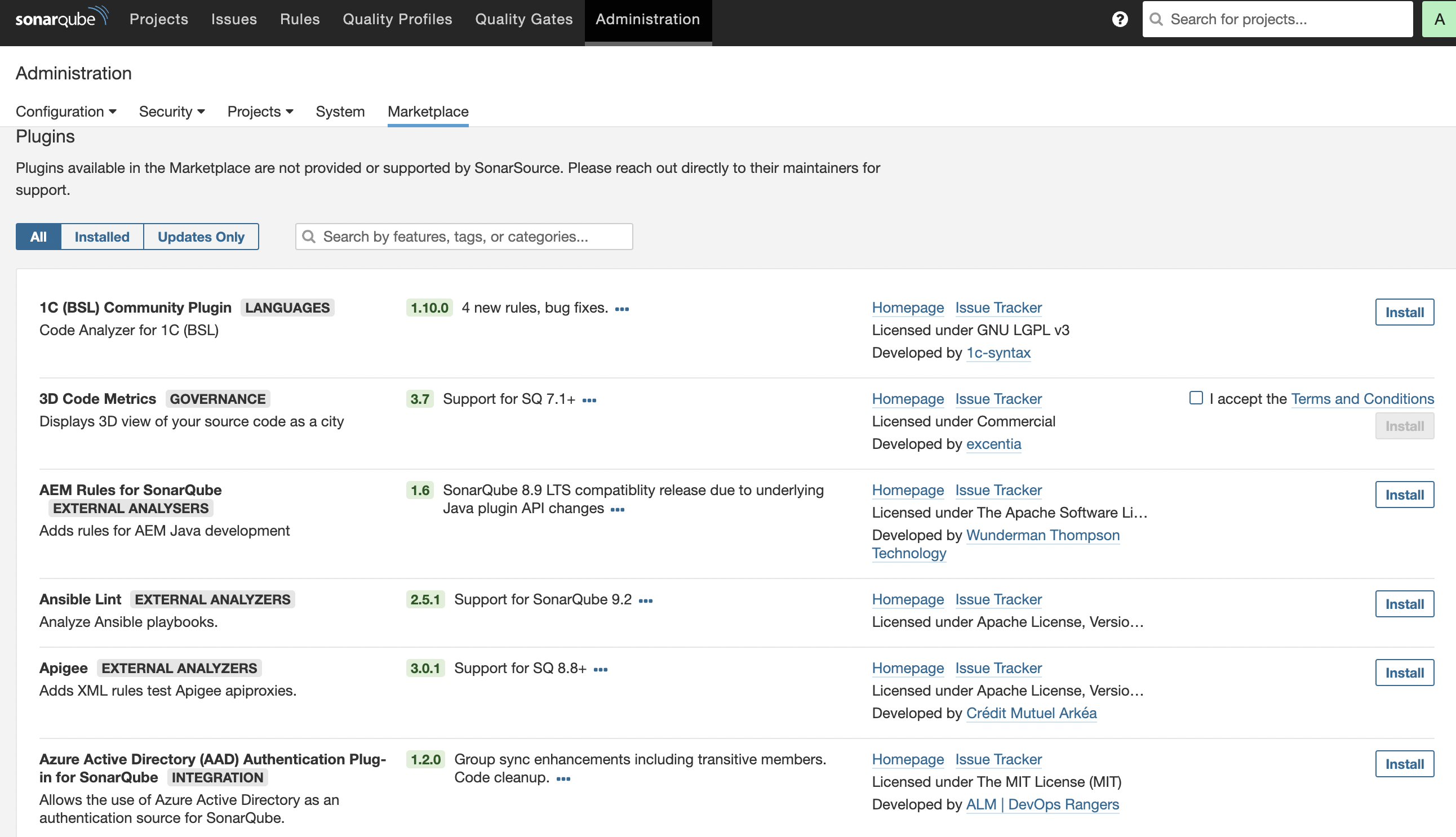Click the GOVERNANCE category tag

click(217, 399)
